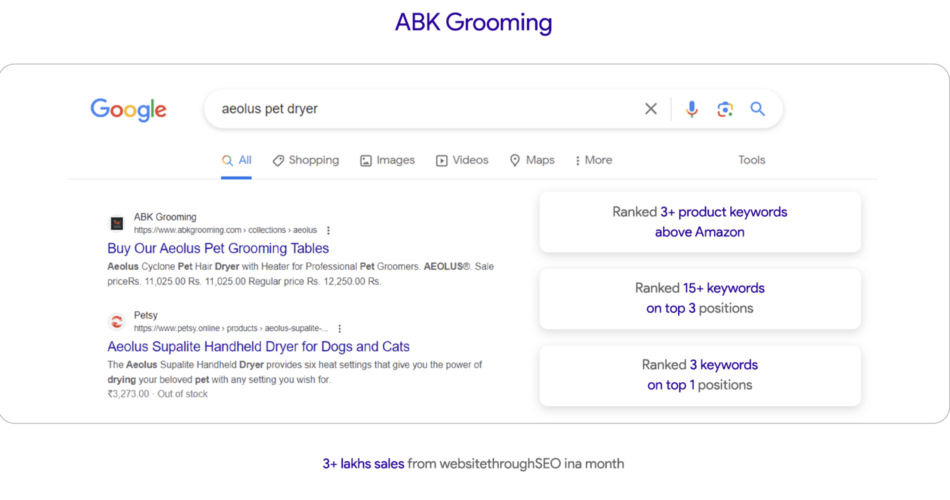950x500 pixels.
Task: Click the Google logo
Action: point(128,110)
